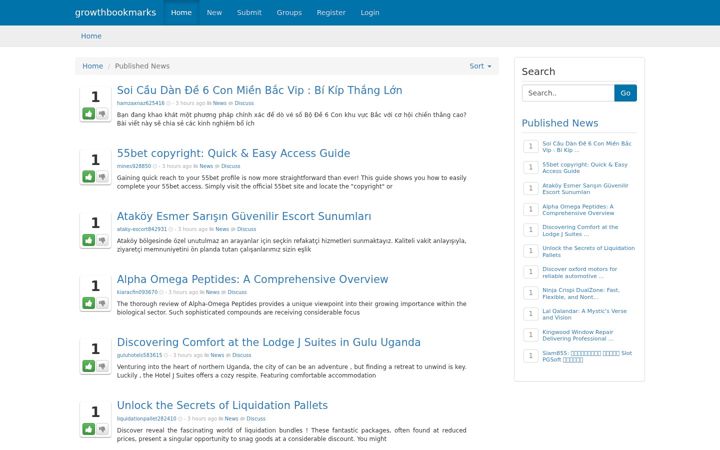Image resolution: width=720 pixels, height=450 pixels.
Task: Click News category under Soi Cầu Dàn Đề post
Action: 219,103
